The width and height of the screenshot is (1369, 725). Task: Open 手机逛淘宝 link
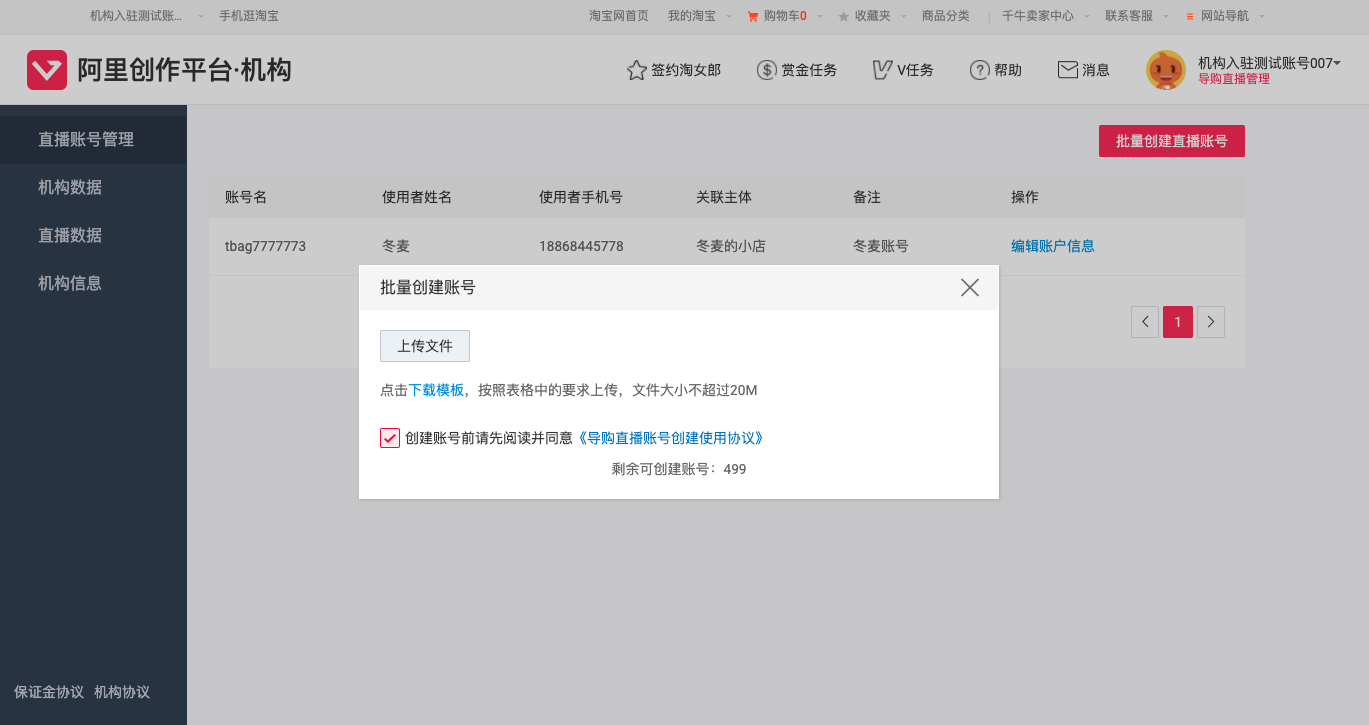(x=249, y=16)
